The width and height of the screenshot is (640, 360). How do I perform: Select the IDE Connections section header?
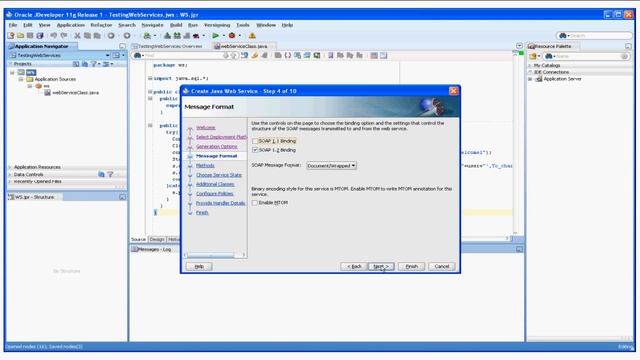(x=551, y=72)
